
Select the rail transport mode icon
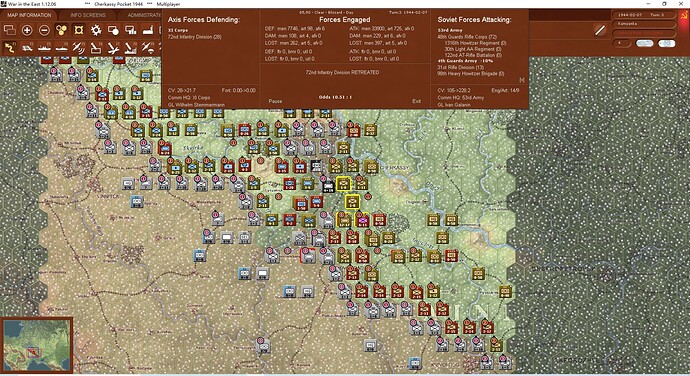pyautogui.click(x=27, y=48)
